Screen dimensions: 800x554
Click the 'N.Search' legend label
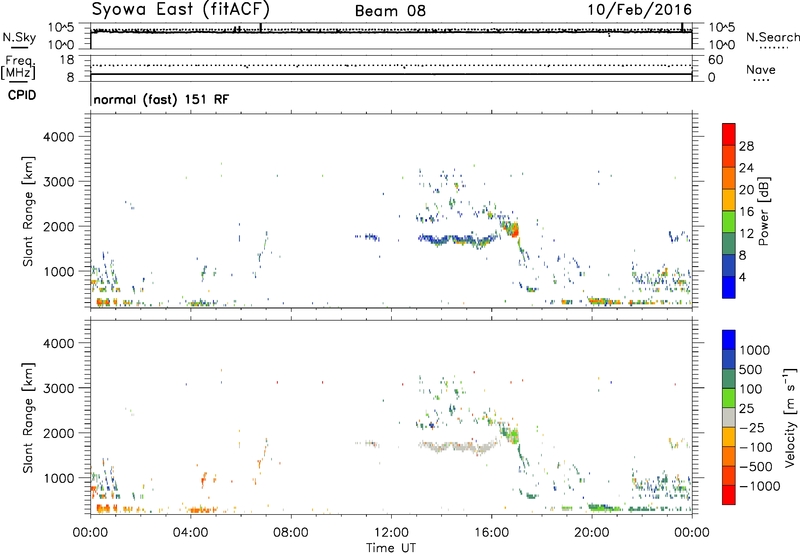(772, 37)
